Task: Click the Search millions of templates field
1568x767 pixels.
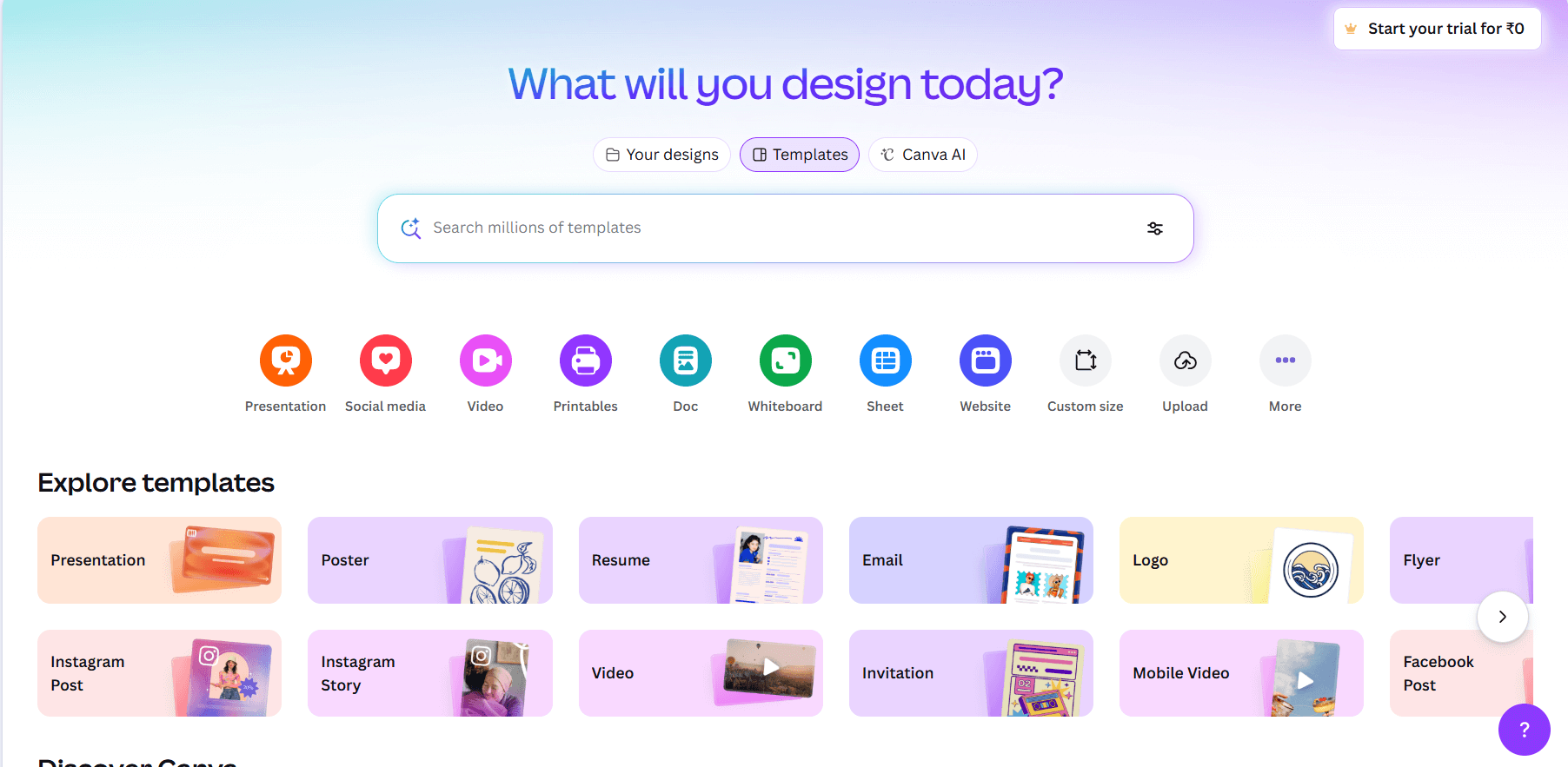Action: tap(785, 228)
